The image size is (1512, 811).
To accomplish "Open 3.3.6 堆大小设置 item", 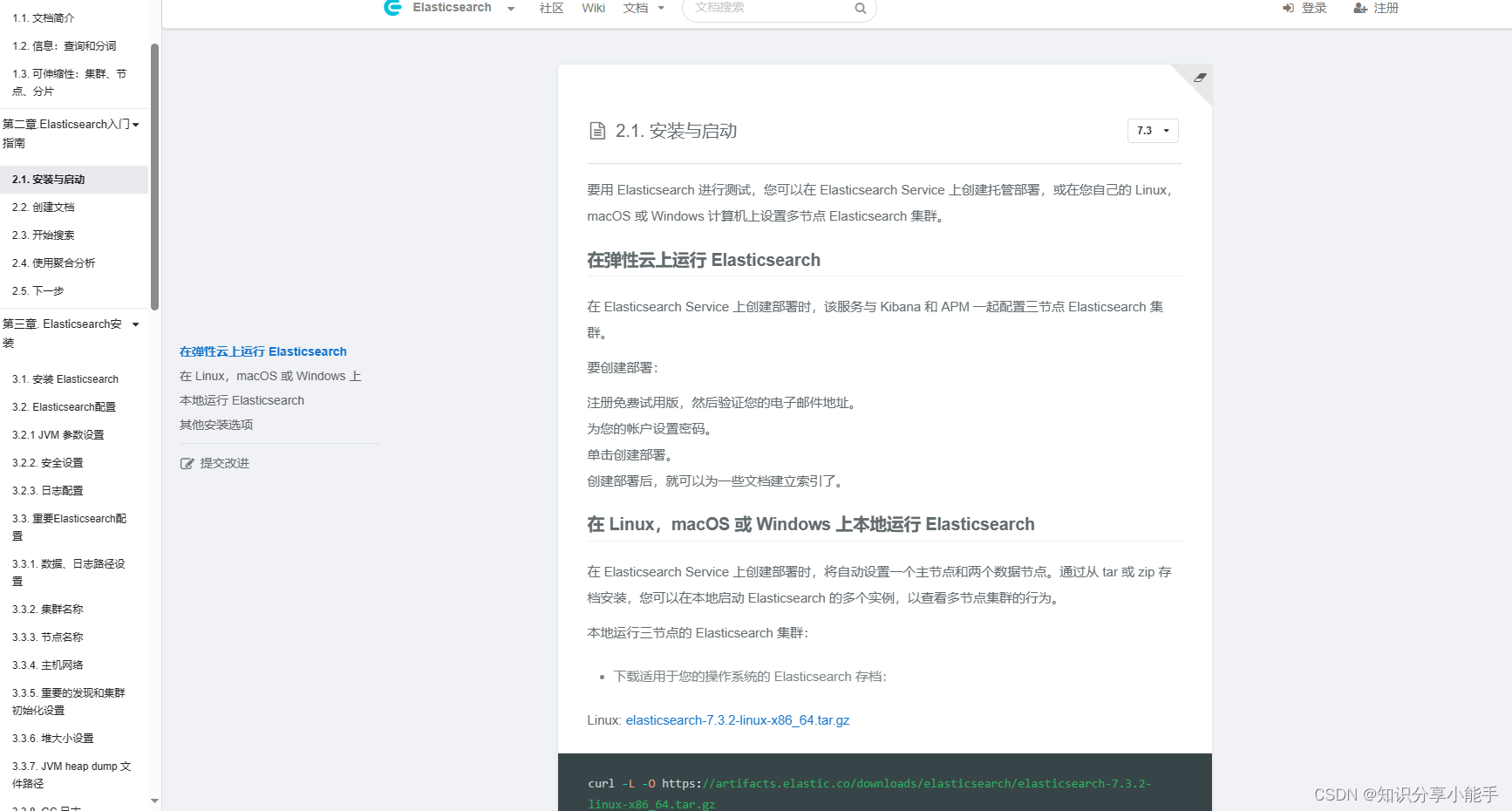I will point(53,739).
